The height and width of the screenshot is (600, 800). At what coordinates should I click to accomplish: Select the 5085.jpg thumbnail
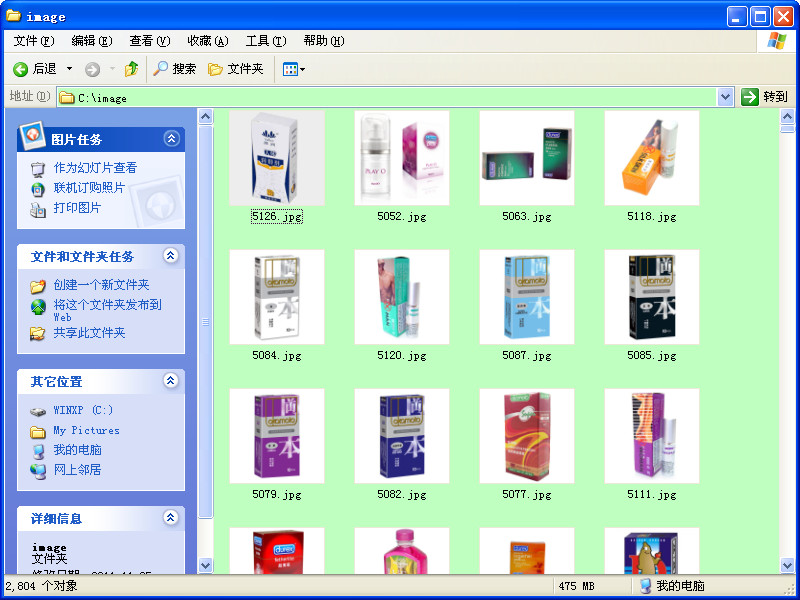pos(652,297)
